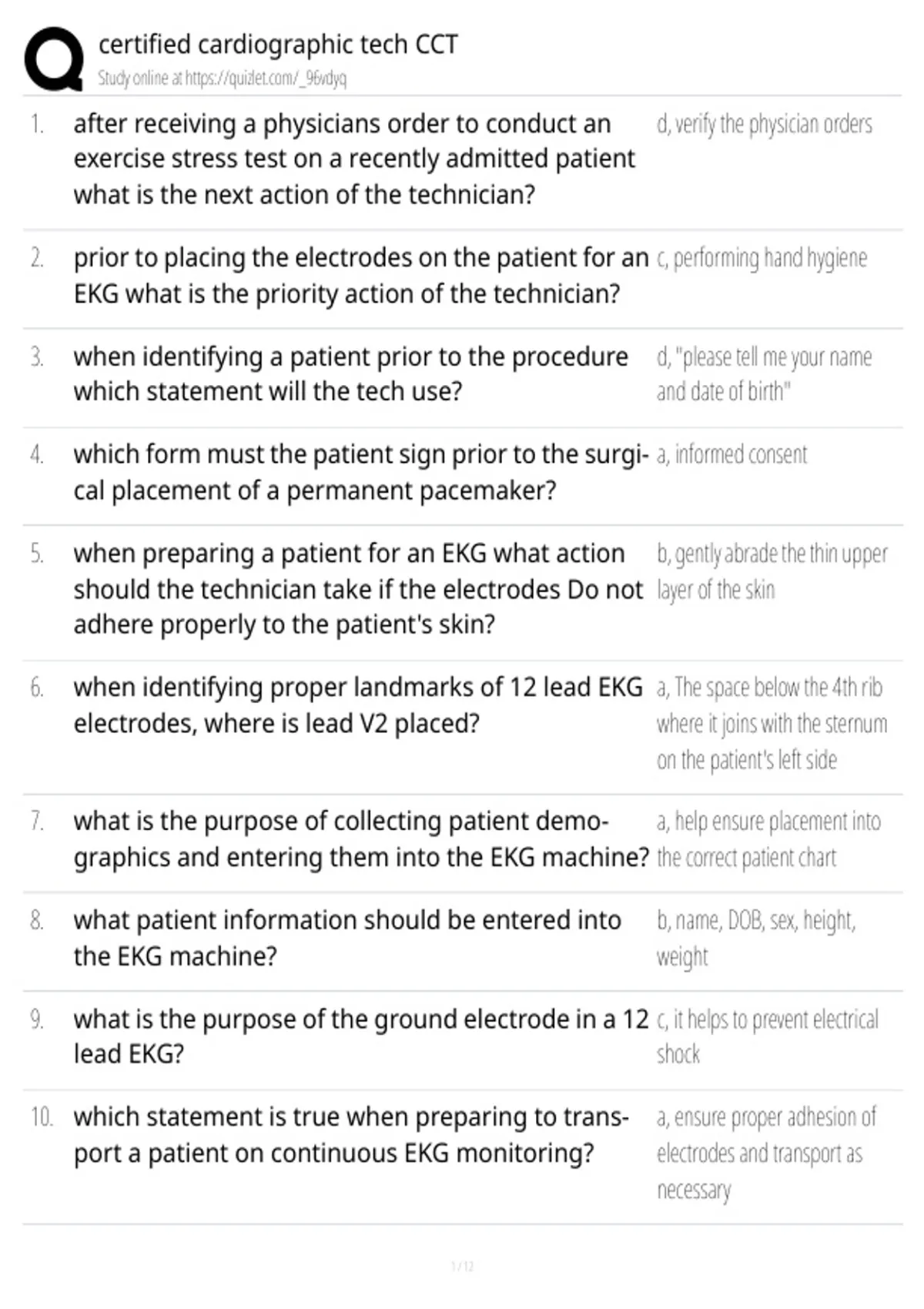Select question 9 about ground electrode purpose
The width and height of the screenshot is (924, 1309).
[361, 1036]
